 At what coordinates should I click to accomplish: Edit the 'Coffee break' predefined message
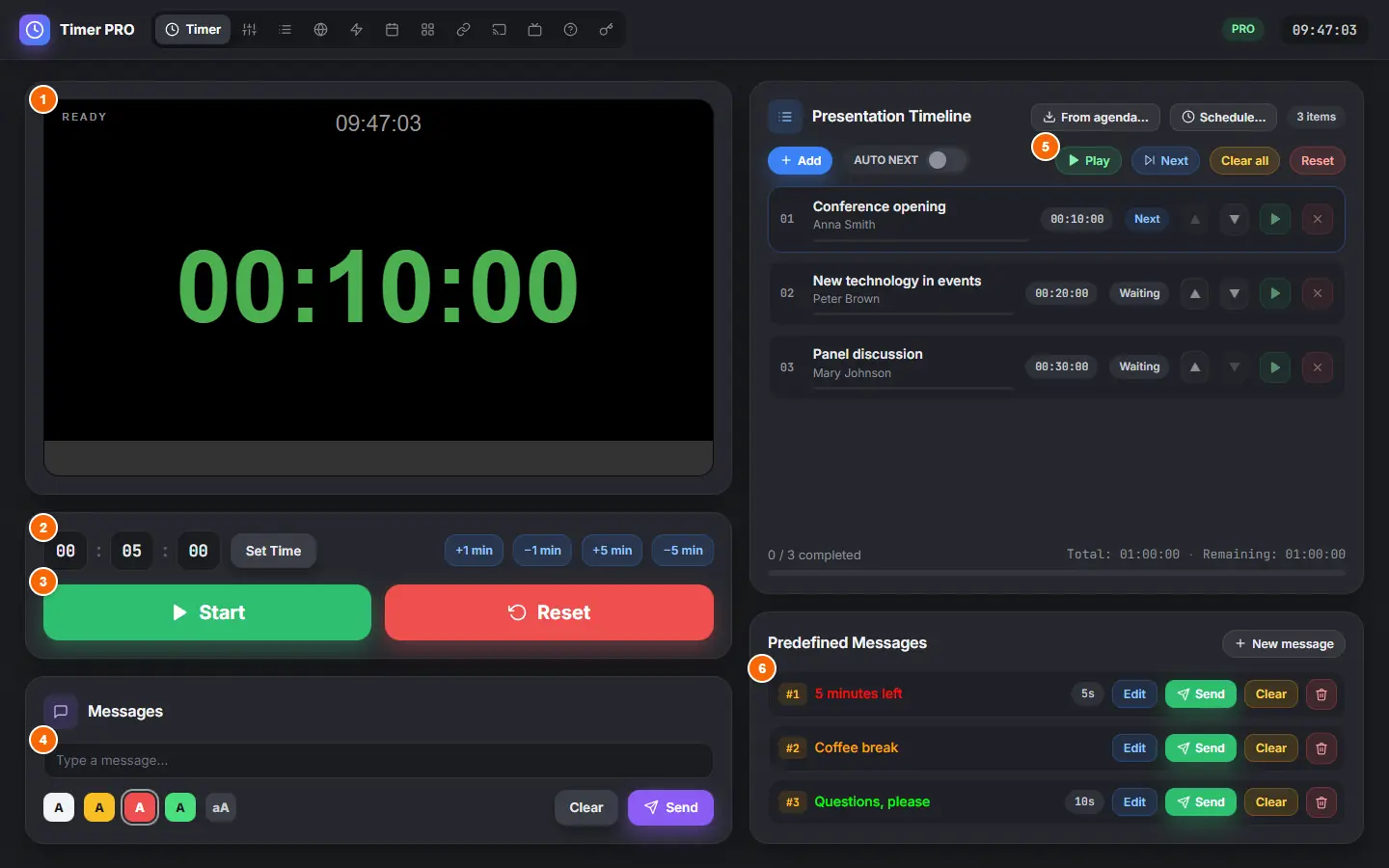point(1134,748)
